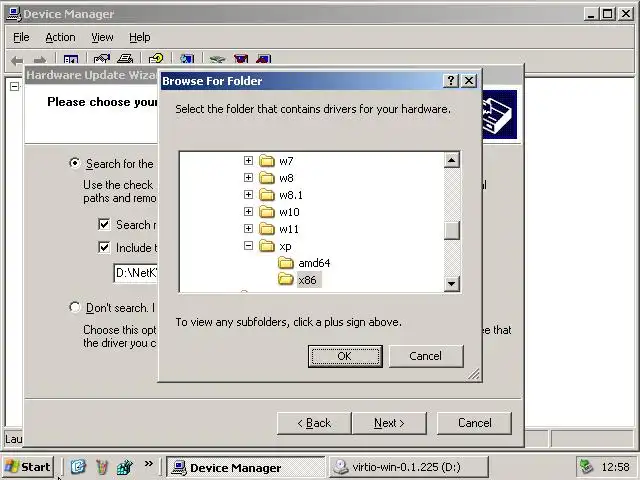Viewport: 640px width, 480px height.
Task: Select the x86 folder label
Action: (x=307, y=280)
